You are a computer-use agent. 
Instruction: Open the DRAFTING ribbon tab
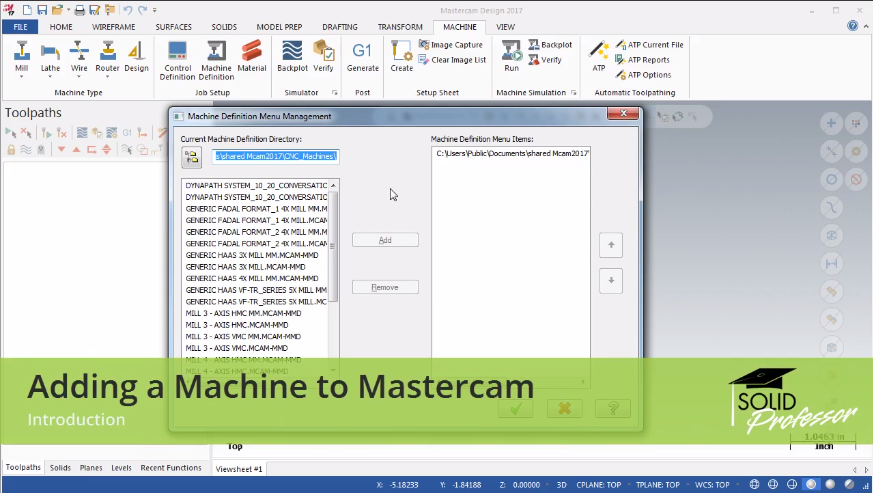(x=340, y=27)
